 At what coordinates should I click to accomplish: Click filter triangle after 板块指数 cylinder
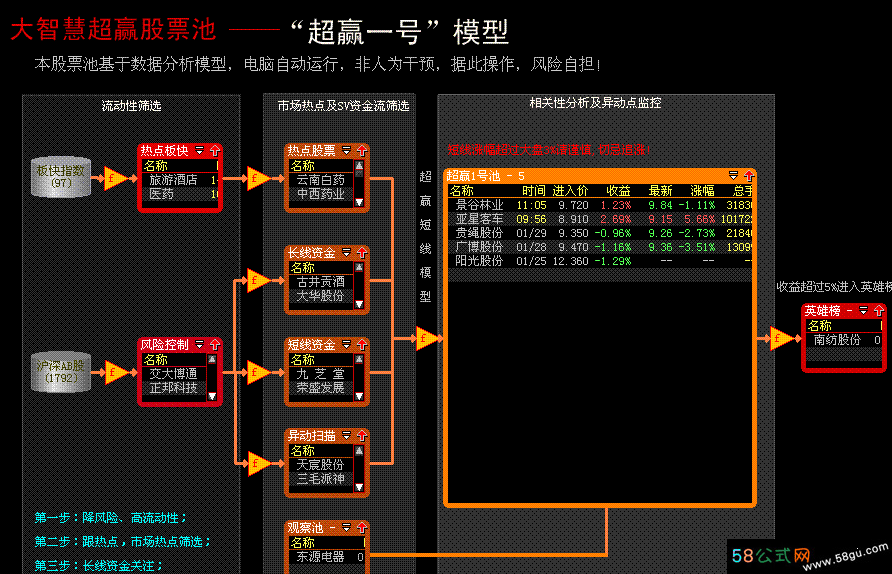[x=114, y=179]
